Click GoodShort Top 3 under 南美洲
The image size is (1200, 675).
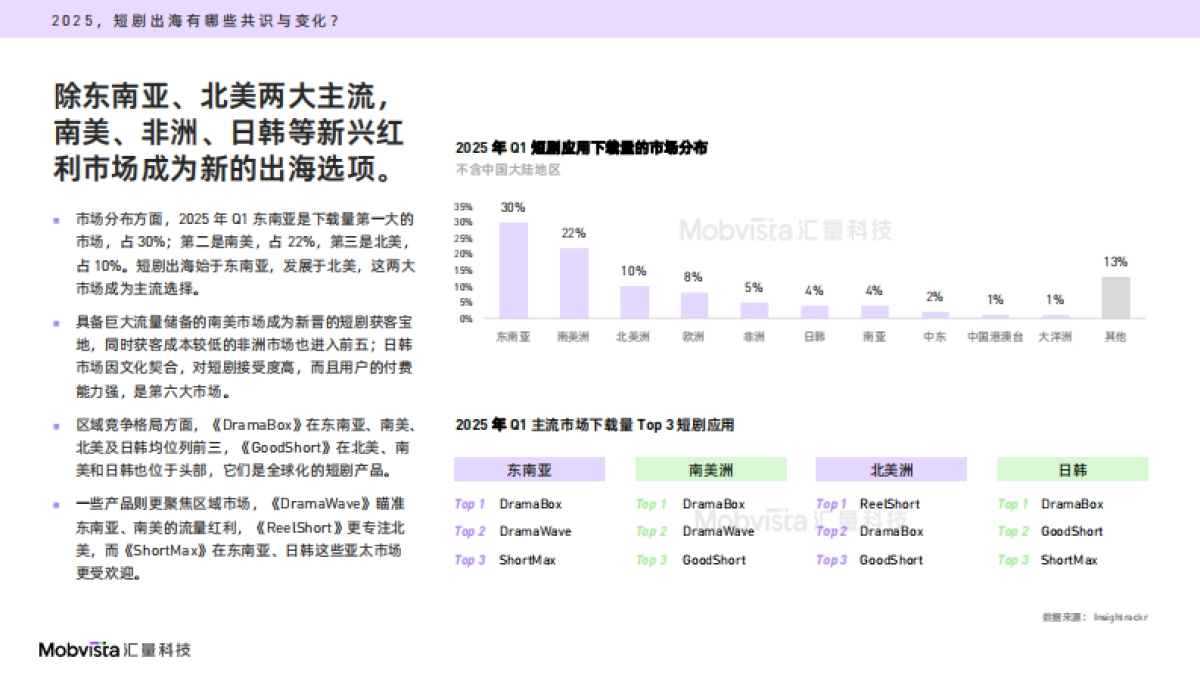[713, 560]
